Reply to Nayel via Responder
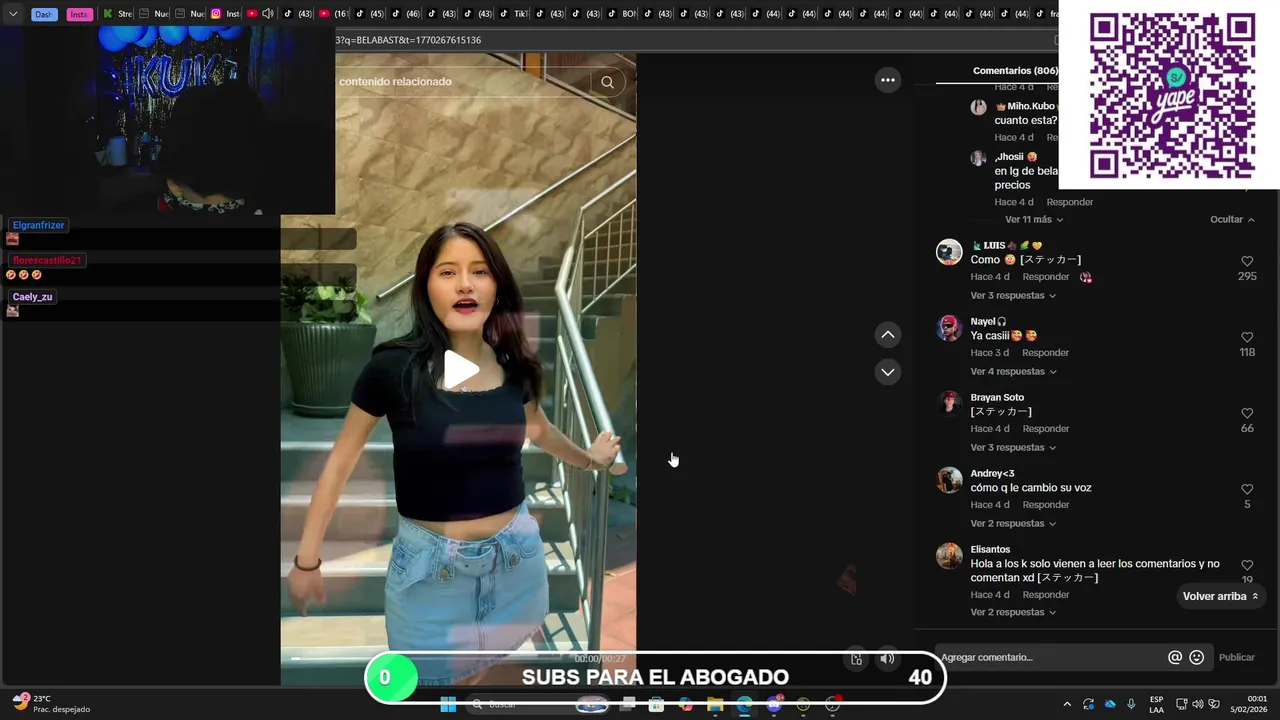 [x=1045, y=353]
